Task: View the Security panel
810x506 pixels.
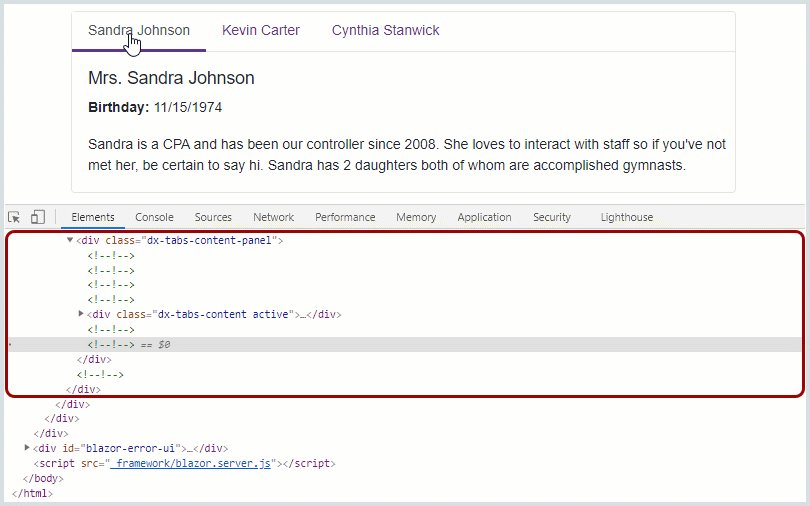Action: pos(552,217)
